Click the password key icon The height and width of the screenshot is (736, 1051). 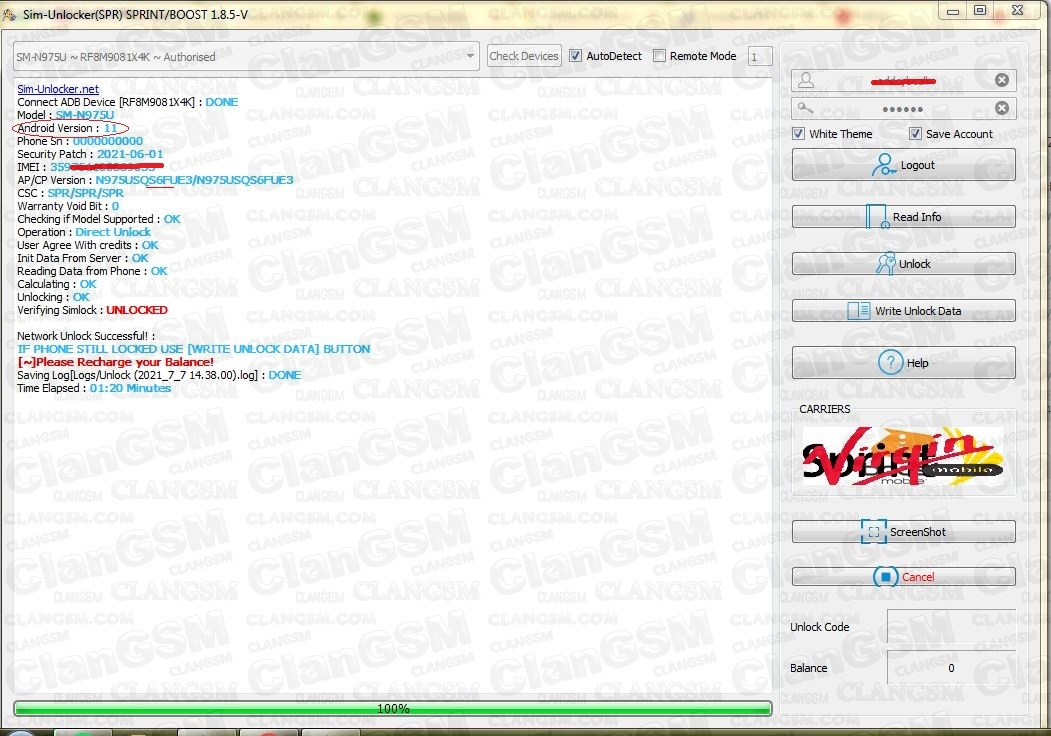tap(806, 108)
